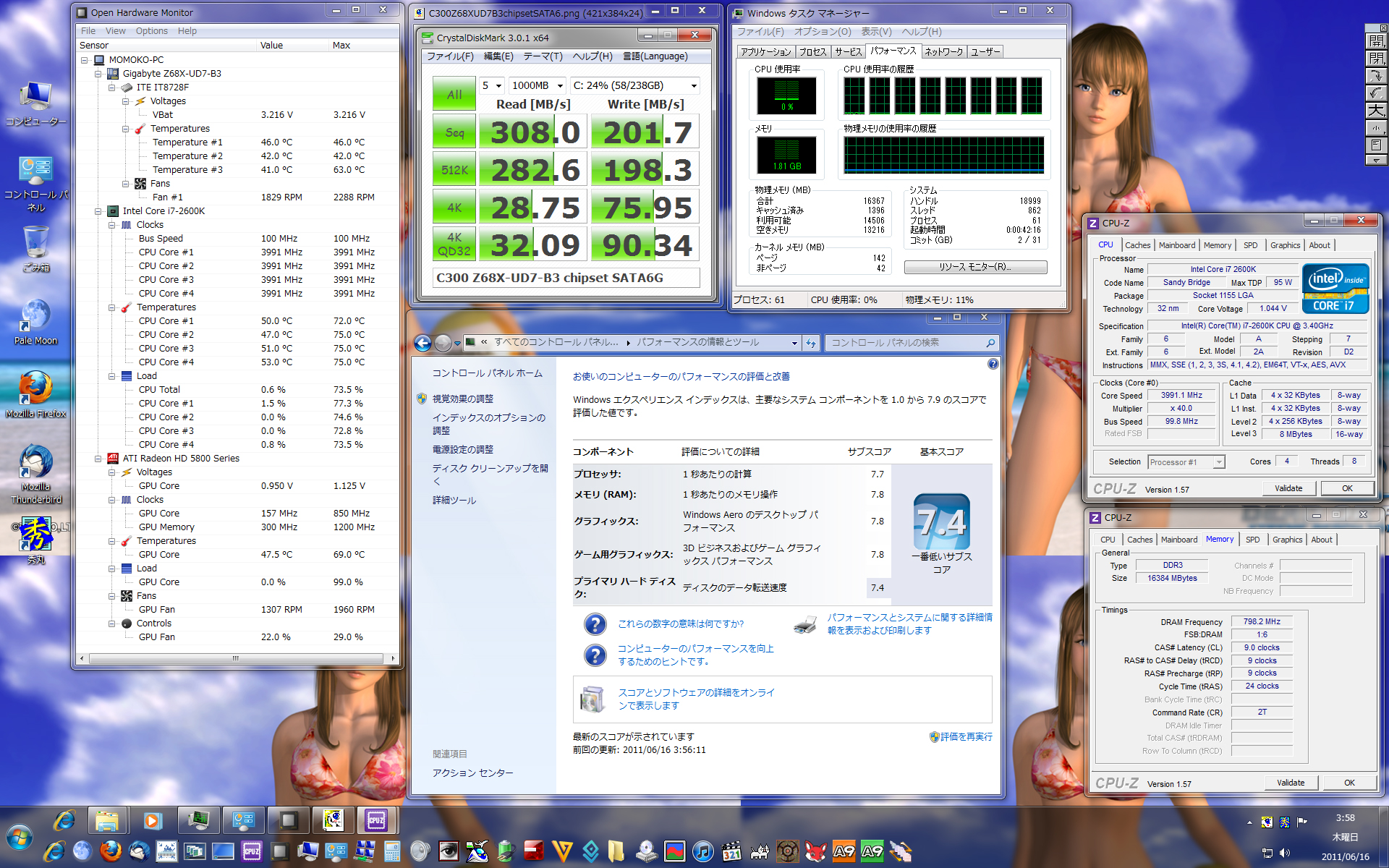The width and height of the screenshot is (1389, 868).
Task: Click the back arrow in Control Panel
Action: coord(423,344)
